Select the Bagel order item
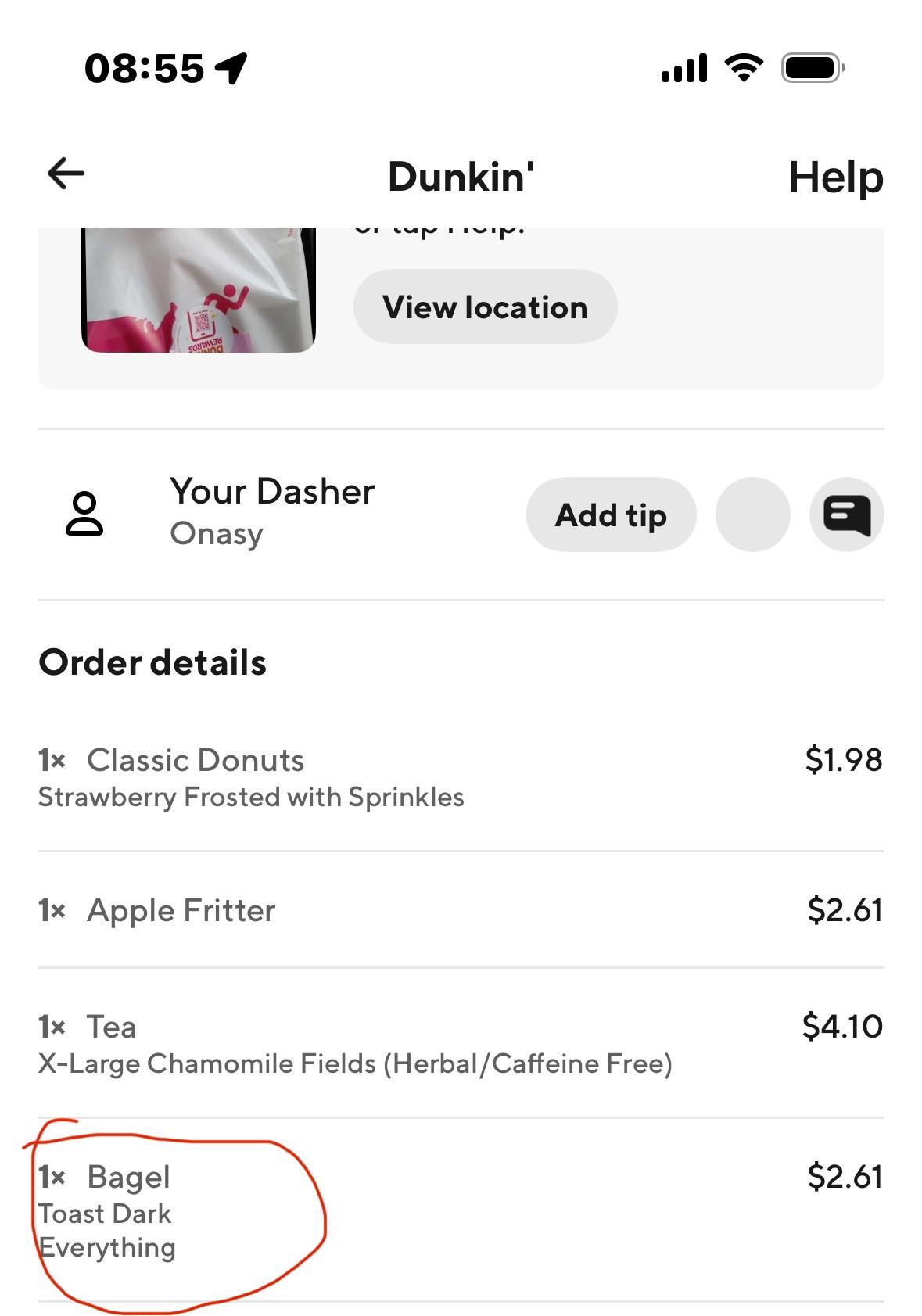Viewport: 922px width, 1316px height. 128,1177
